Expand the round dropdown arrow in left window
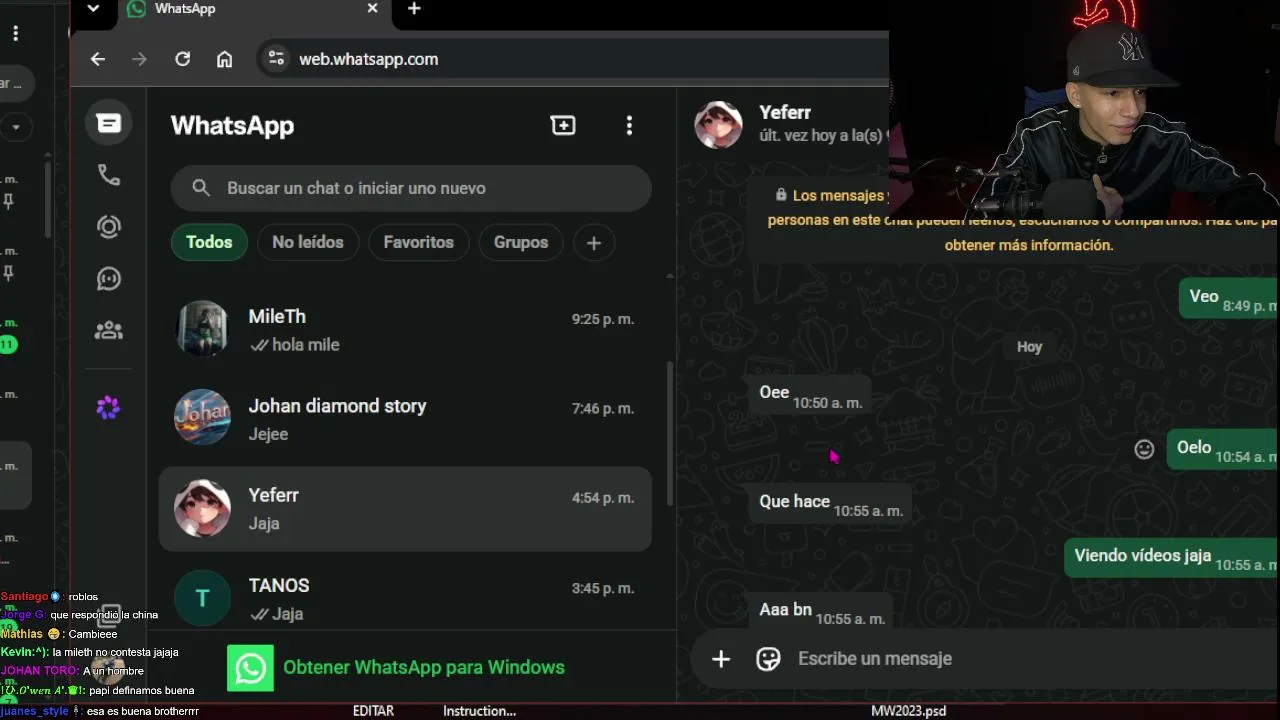1280x720 pixels. click(16, 128)
